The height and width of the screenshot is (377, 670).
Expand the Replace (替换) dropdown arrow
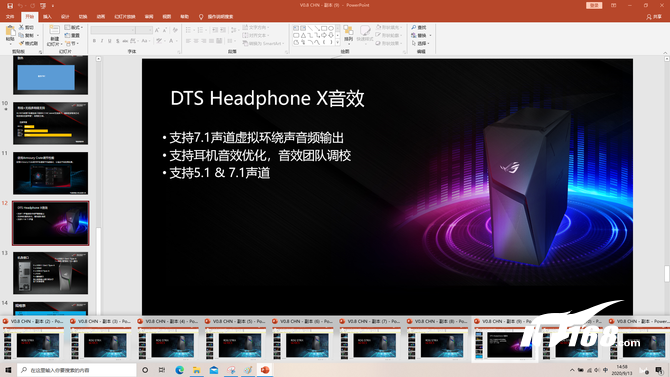click(x=430, y=35)
